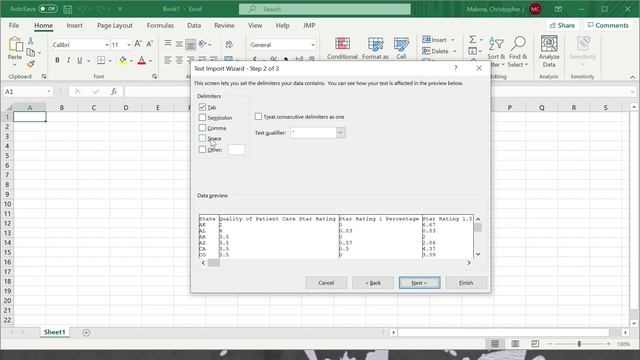Adjust the zoom slider in status bar
The image size is (640, 360).
point(579,344)
